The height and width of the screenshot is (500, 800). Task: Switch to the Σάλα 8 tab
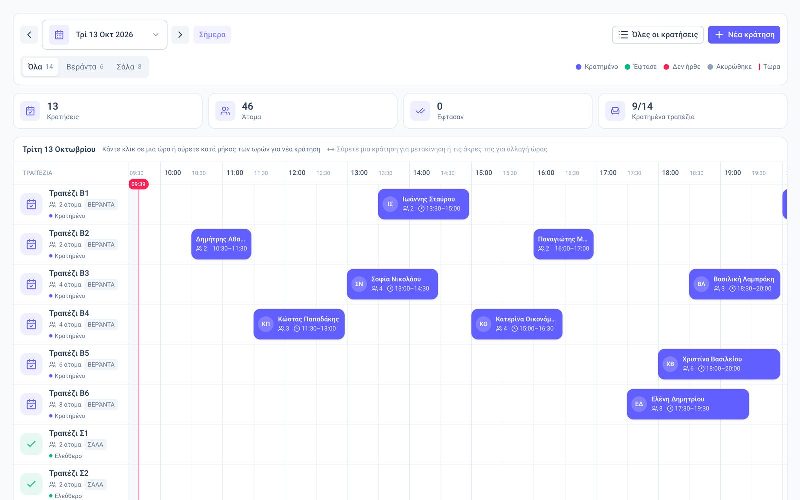tap(129, 67)
